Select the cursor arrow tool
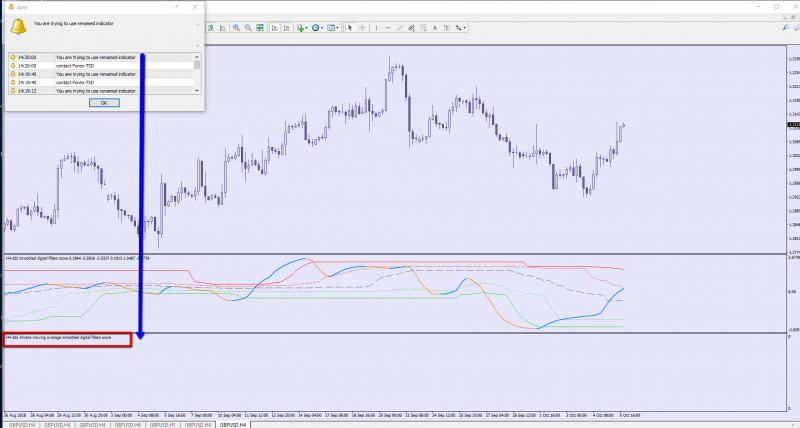Screen dimensions: 800x428 (x=349, y=28)
